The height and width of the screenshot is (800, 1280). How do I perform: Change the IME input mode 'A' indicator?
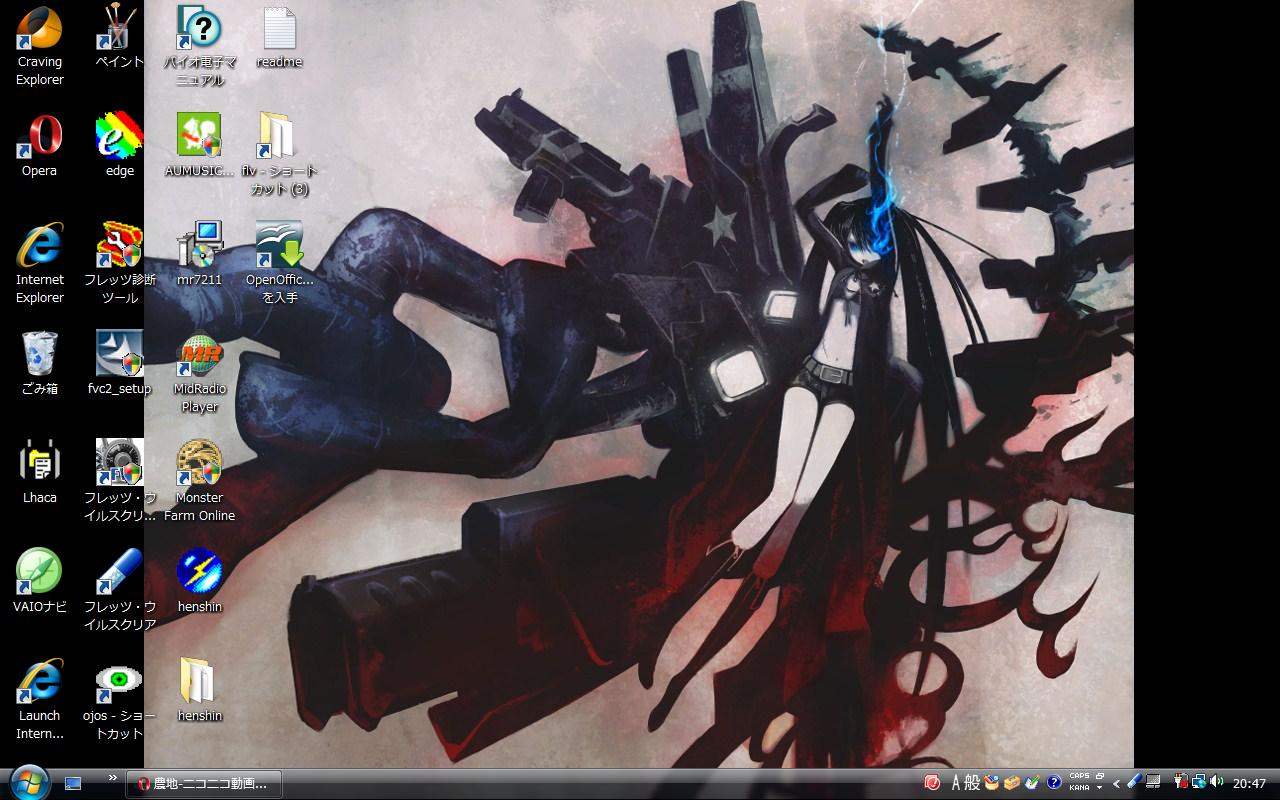(x=956, y=783)
